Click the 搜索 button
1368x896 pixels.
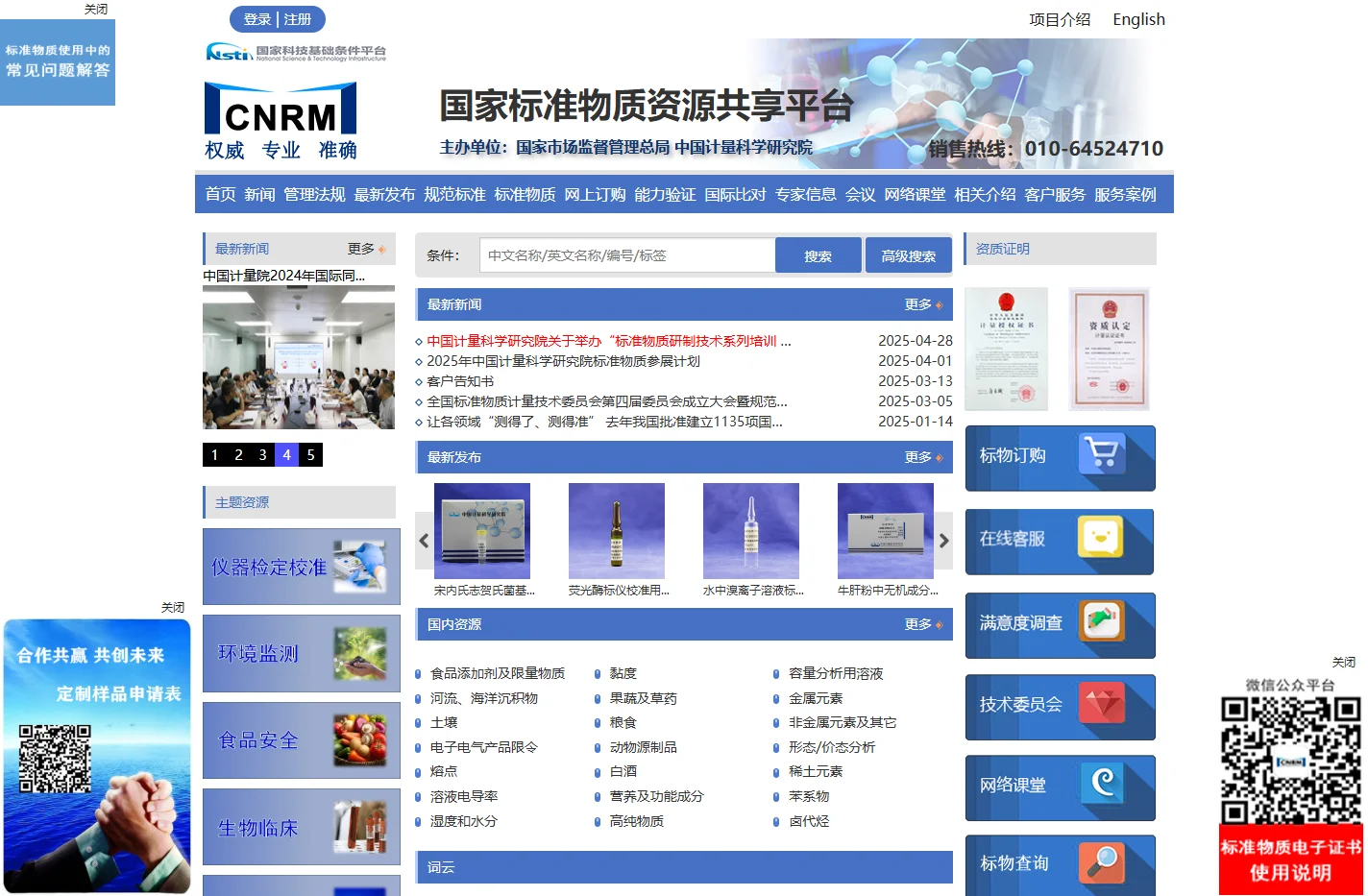818,255
